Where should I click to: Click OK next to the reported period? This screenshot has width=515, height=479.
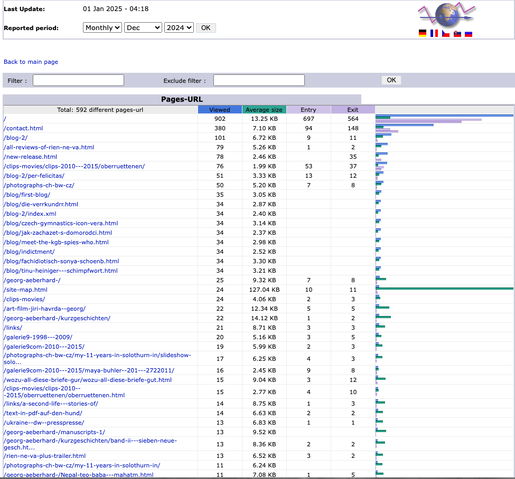point(206,28)
